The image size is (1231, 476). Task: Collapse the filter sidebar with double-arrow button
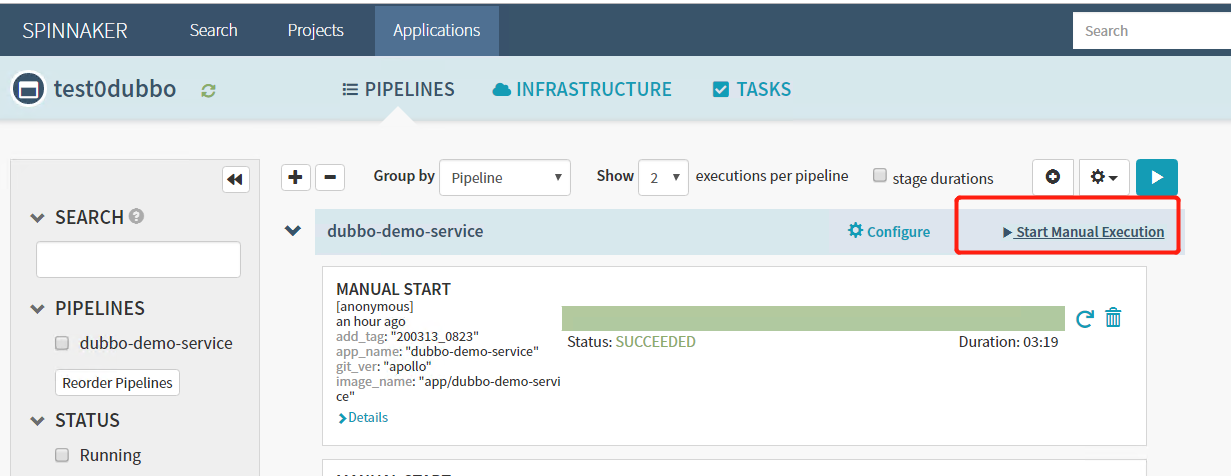[x=235, y=179]
